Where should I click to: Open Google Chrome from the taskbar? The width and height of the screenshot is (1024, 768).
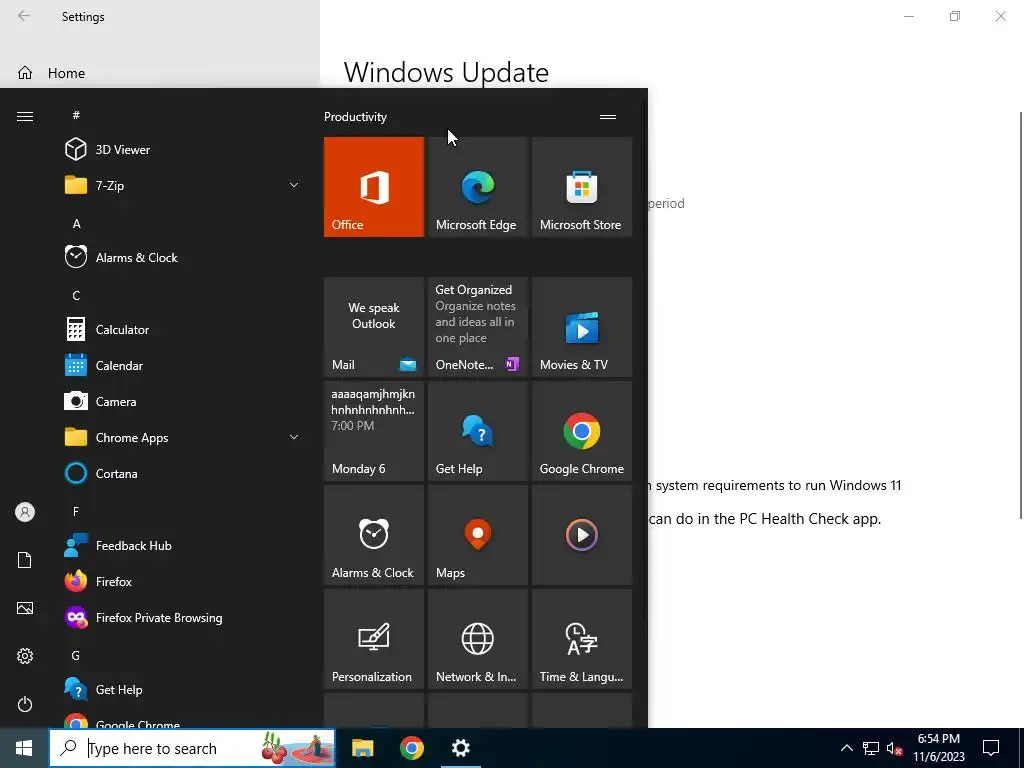coord(411,748)
